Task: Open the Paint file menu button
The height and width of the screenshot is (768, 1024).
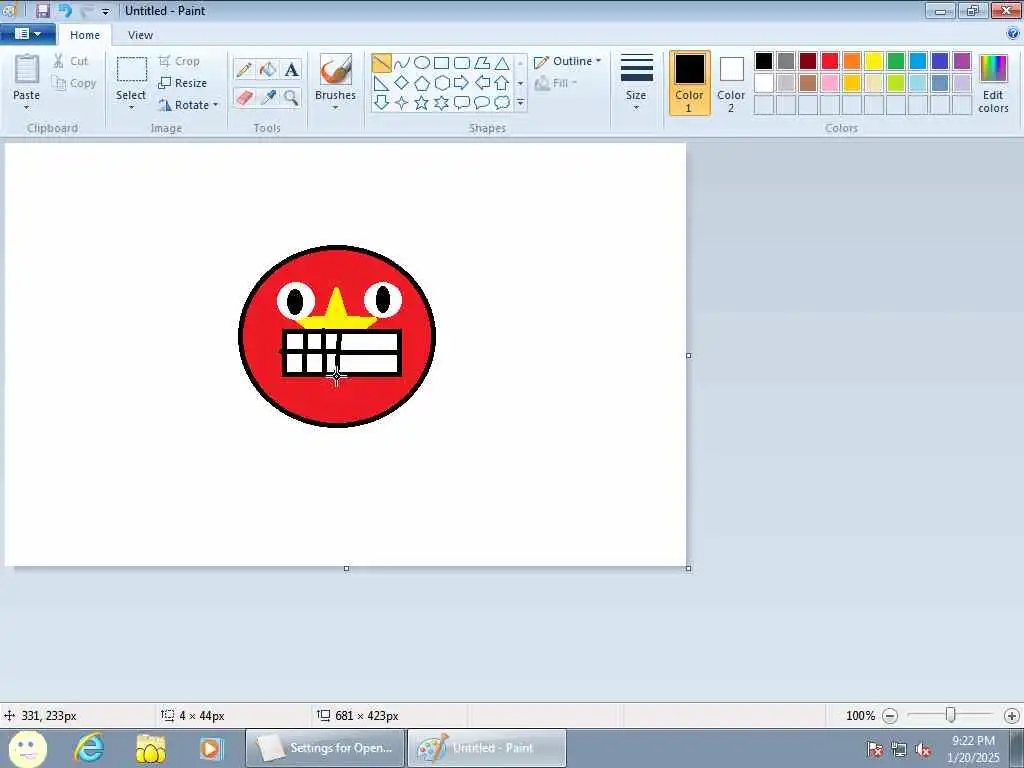Action: click(27, 34)
